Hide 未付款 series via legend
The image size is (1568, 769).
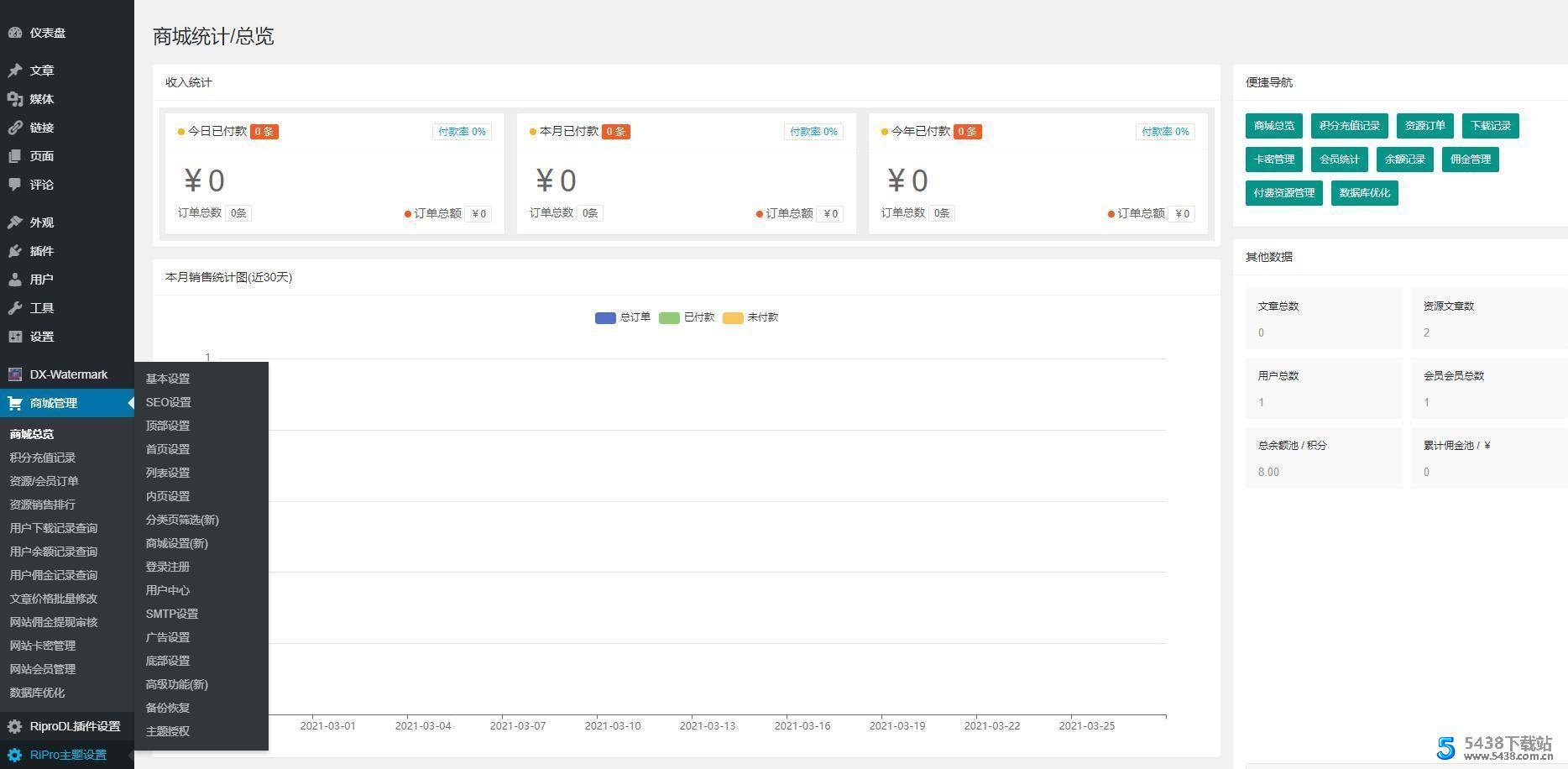(x=733, y=318)
